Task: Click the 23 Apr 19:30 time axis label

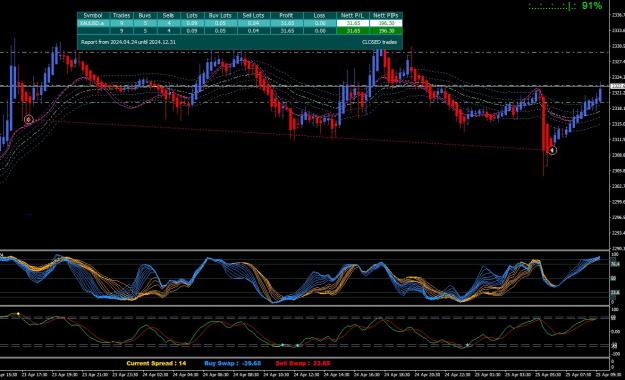Action: point(65,375)
